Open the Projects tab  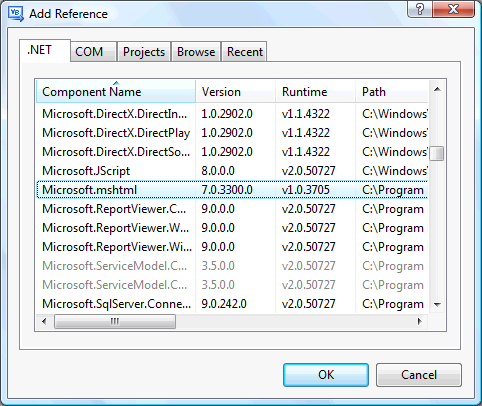point(144,52)
